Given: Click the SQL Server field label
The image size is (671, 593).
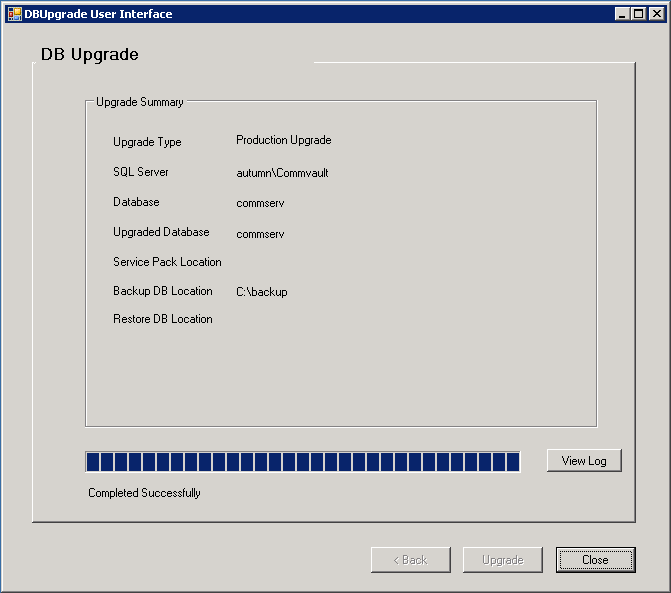Looking at the screenshot, I should click(x=140, y=172).
